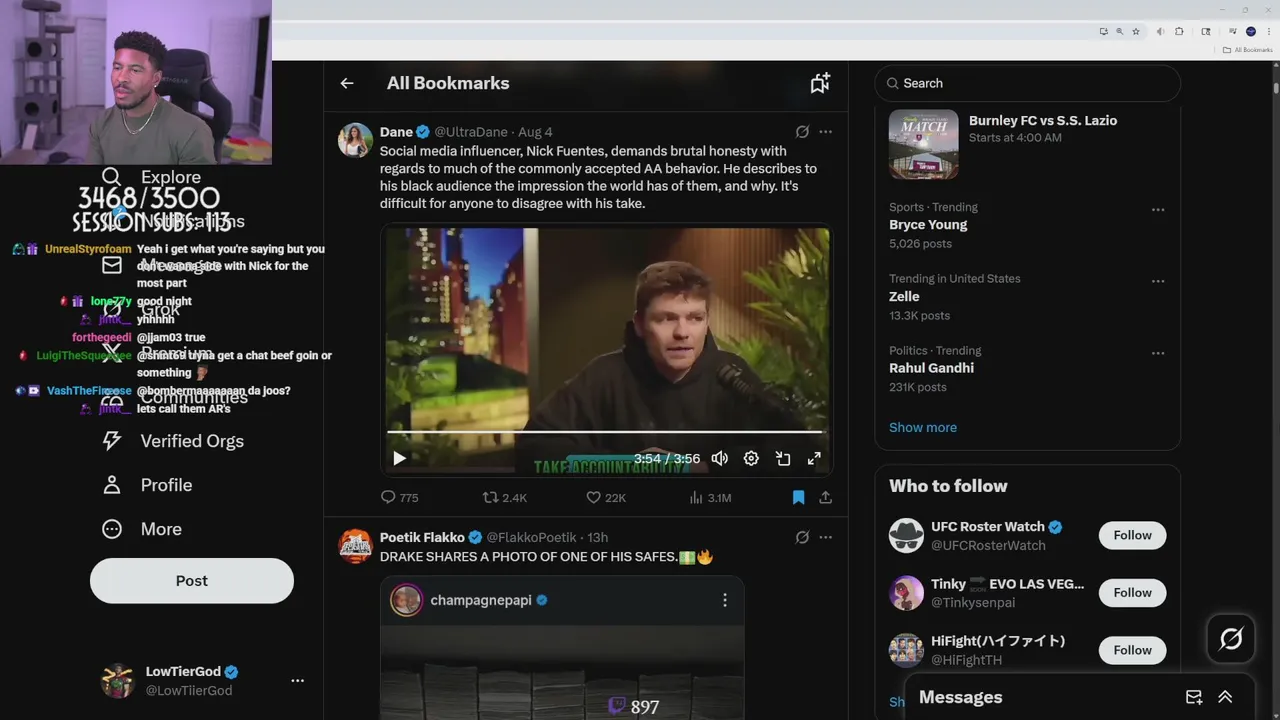Image resolution: width=1280 pixels, height=720 pixels.
Task: Repost Dane's post showing 2.4K
Action: [504, 497]
